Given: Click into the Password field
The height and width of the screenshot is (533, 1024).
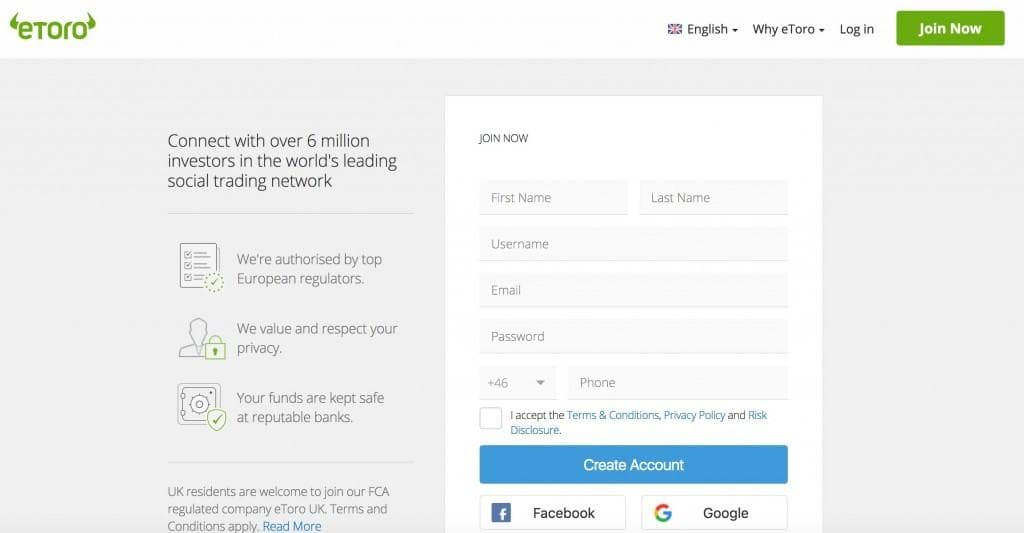Looking at the screenshot, I should [x=633, y=336].
